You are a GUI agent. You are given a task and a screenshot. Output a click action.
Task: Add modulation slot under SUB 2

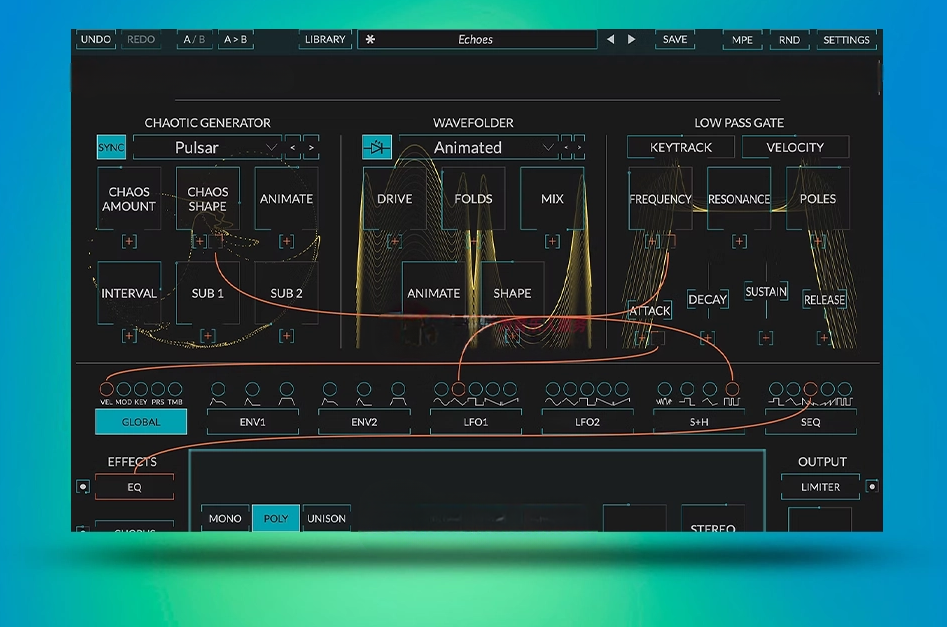pos(286,336)
